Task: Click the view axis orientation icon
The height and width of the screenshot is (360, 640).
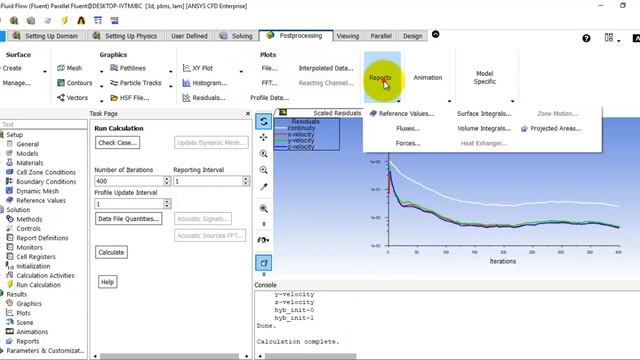Action: point(263,240)
